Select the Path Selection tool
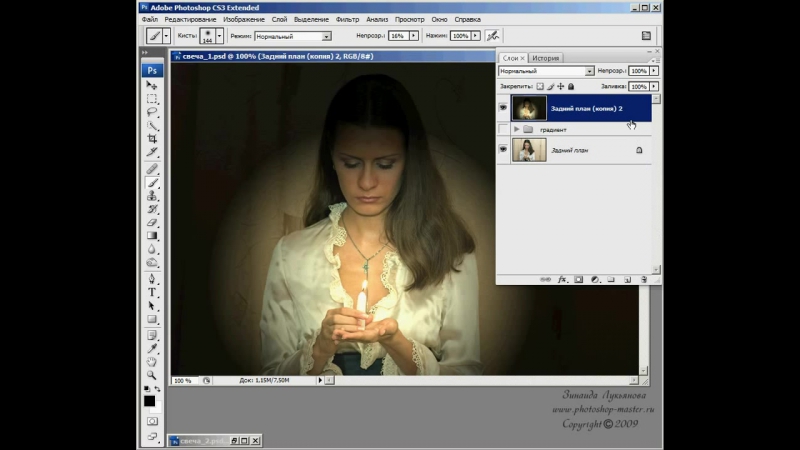 152,306
